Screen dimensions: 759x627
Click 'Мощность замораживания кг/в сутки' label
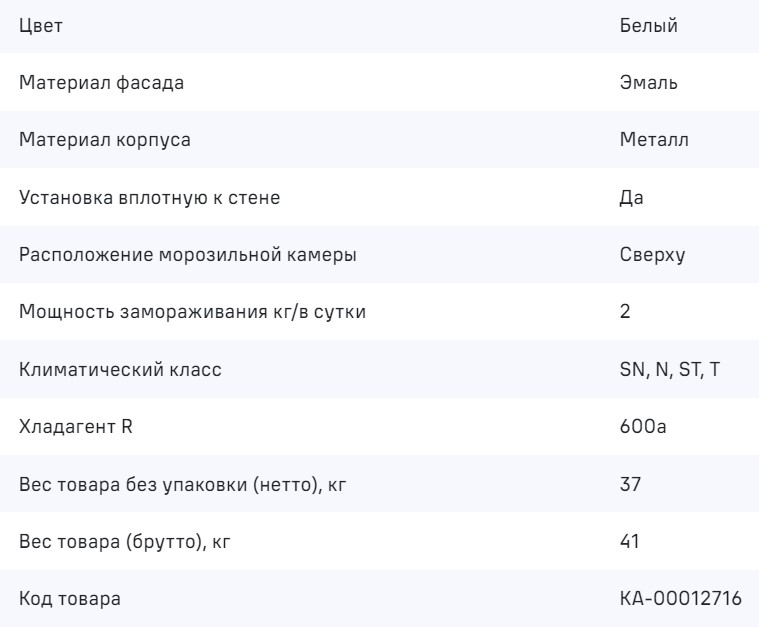pos(193,312)
